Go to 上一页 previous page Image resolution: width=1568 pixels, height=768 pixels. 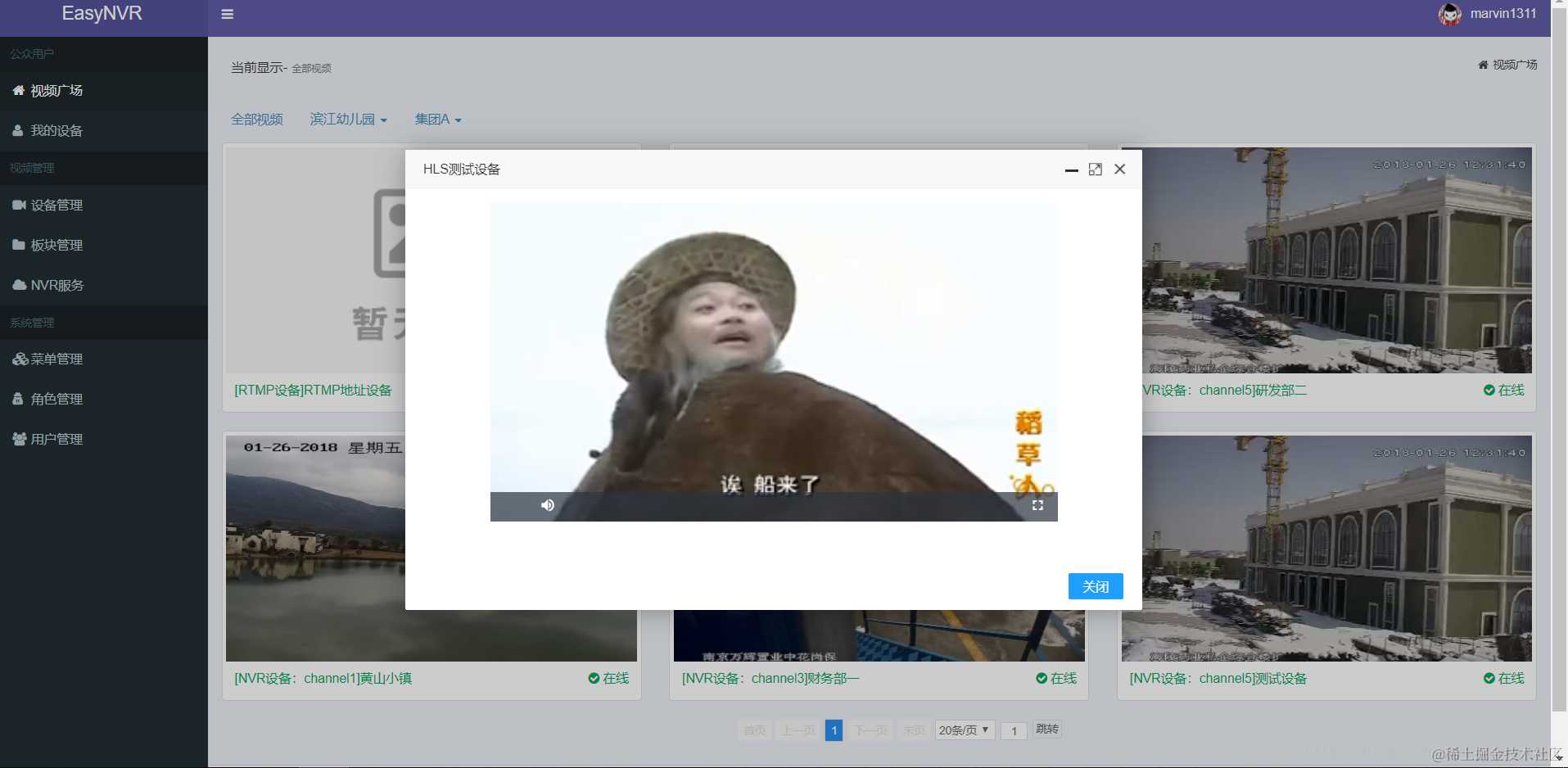pos(798,730)
